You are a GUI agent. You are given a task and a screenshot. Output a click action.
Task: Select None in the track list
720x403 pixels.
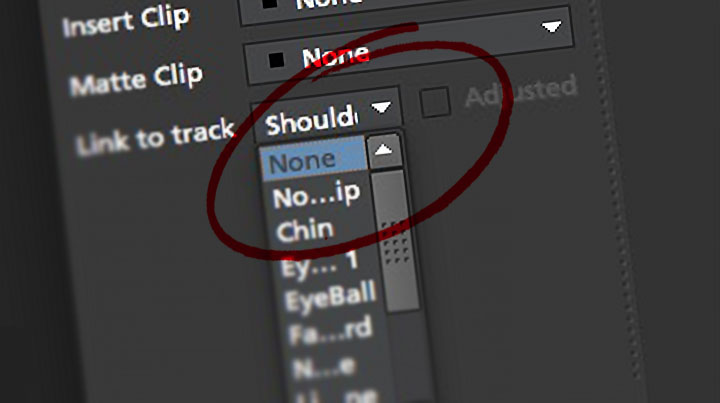pyautogui.click(x=314, y=160)
